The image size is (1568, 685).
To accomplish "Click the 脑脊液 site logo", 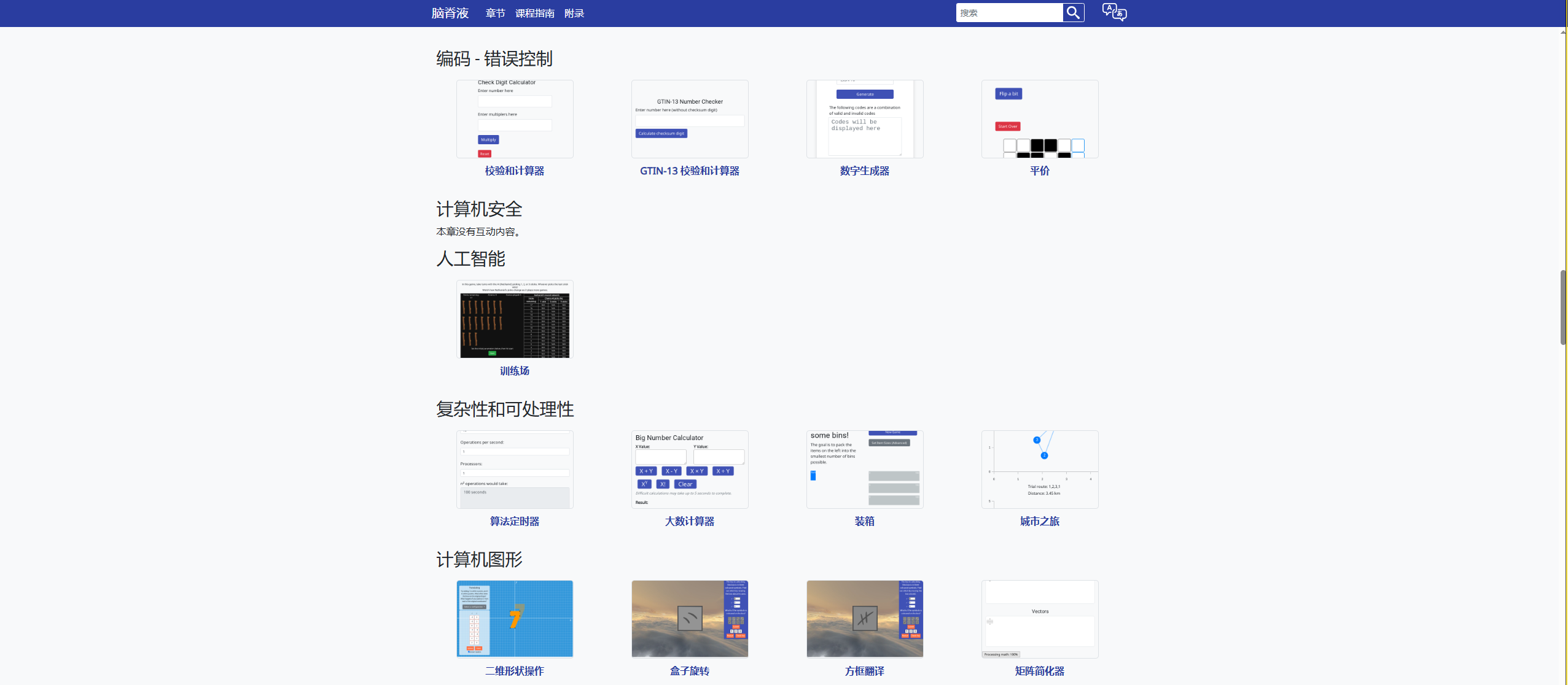I will (450, 14).
